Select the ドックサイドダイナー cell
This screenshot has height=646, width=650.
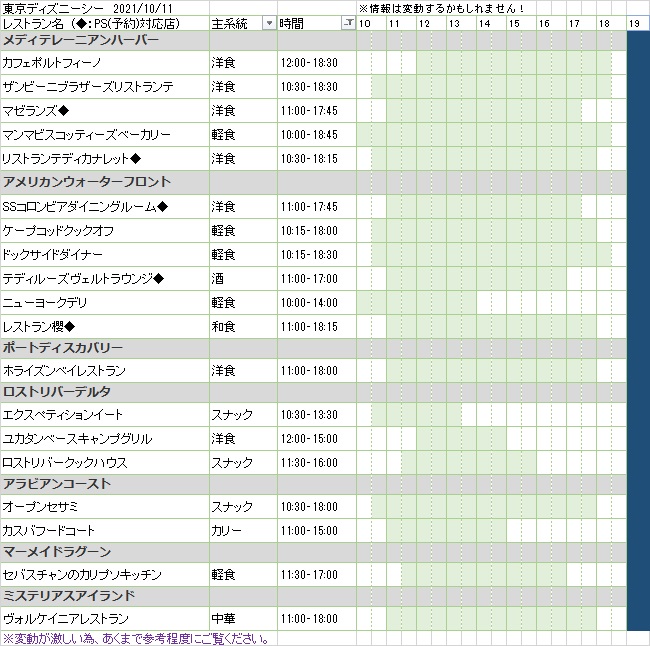coord(105,255)
